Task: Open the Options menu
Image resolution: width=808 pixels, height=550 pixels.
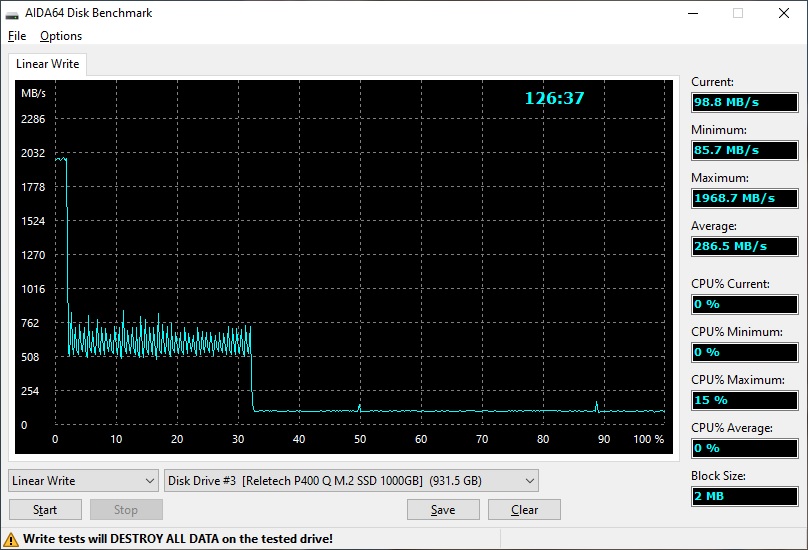Action: [x=61, y=36]
